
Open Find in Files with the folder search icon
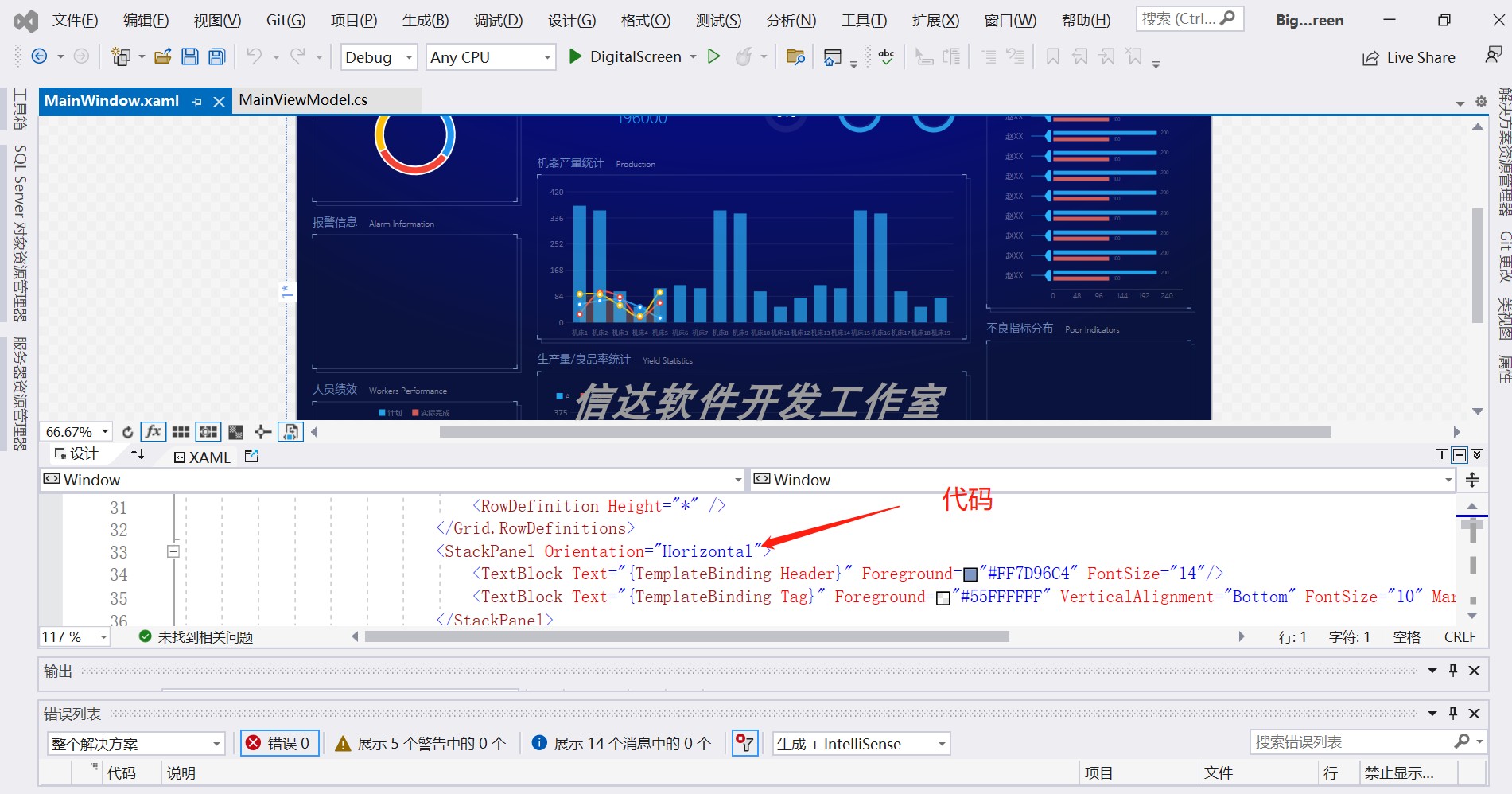click(x=795, y=56)
